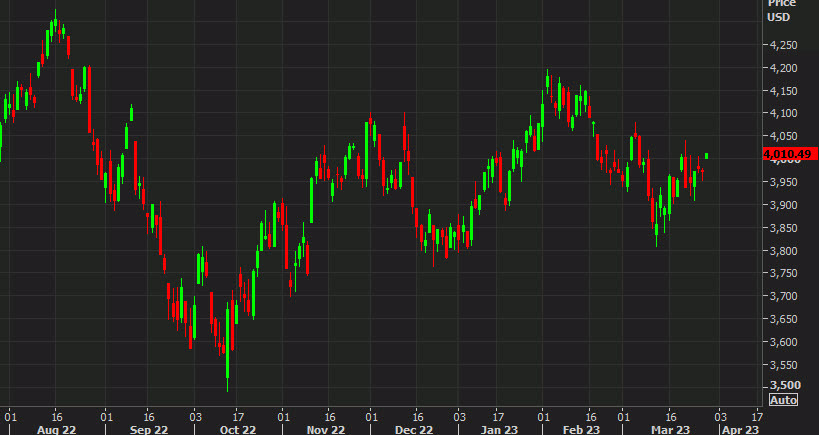Click the 3,550 price axis label
The height and width of the screenshot is (435, 819).
tap(783, 365)
